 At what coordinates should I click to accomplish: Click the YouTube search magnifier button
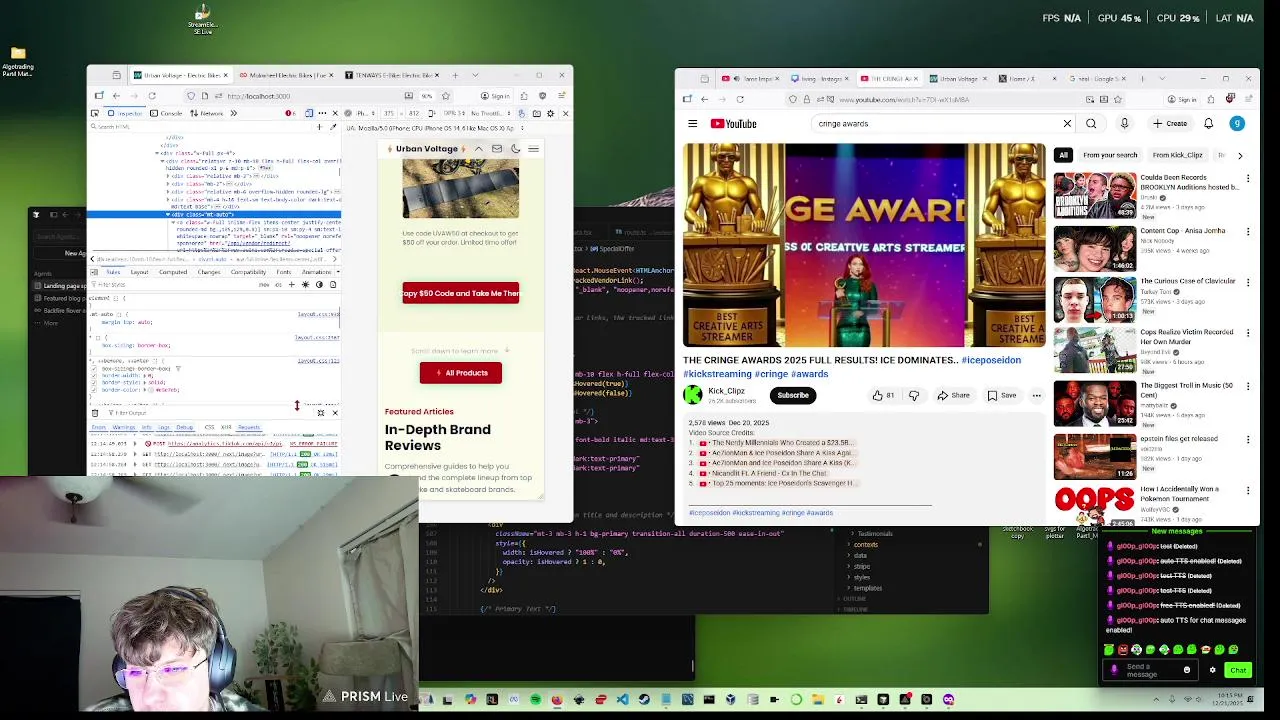tap(1091, 124)
